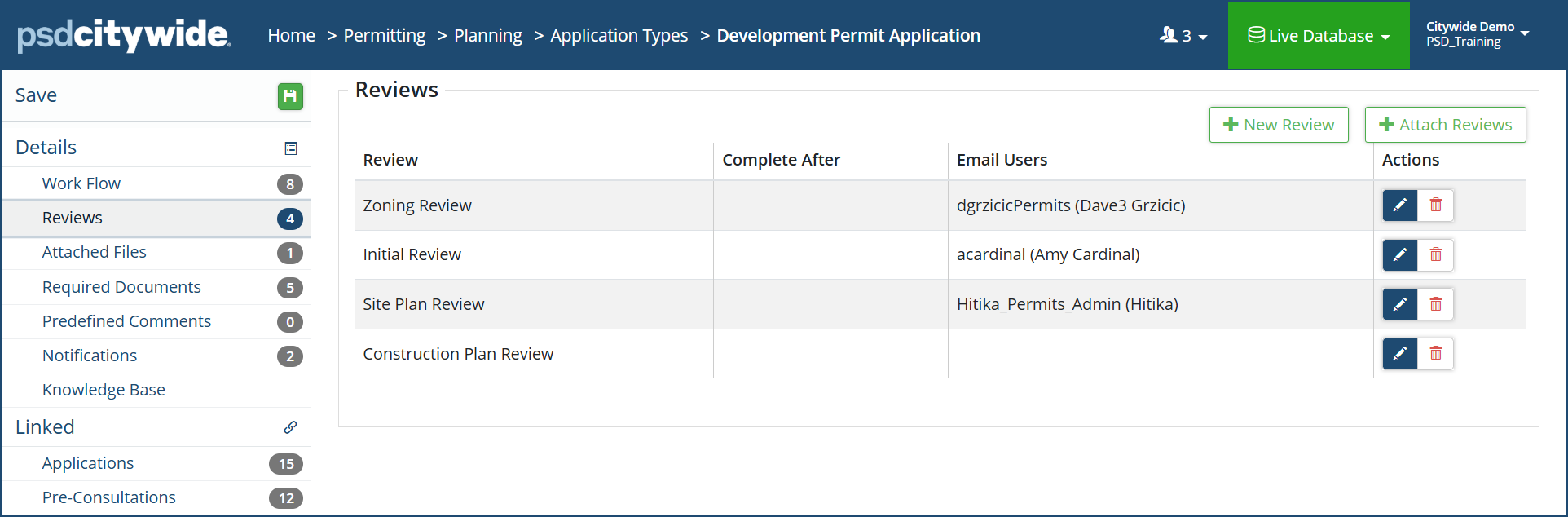Edit the Zoning Review entry
The image size is (1568, 517).
click(1399, 205)
